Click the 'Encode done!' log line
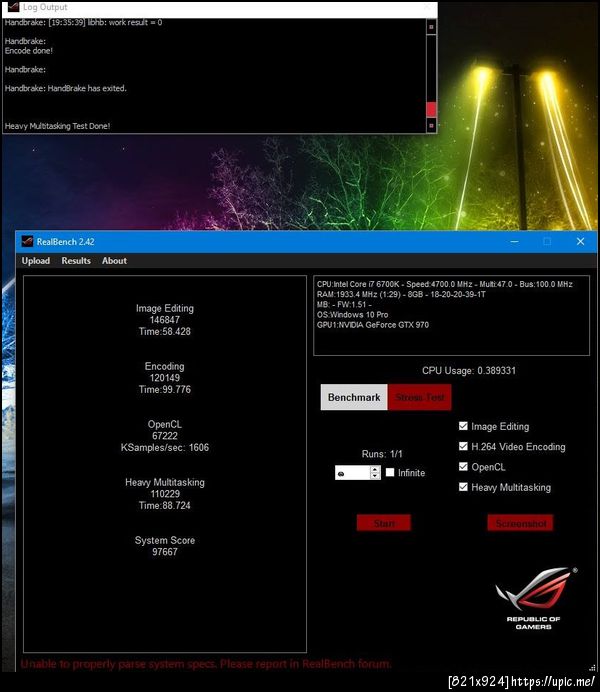 pyautogui.click(x=29, y=50)
